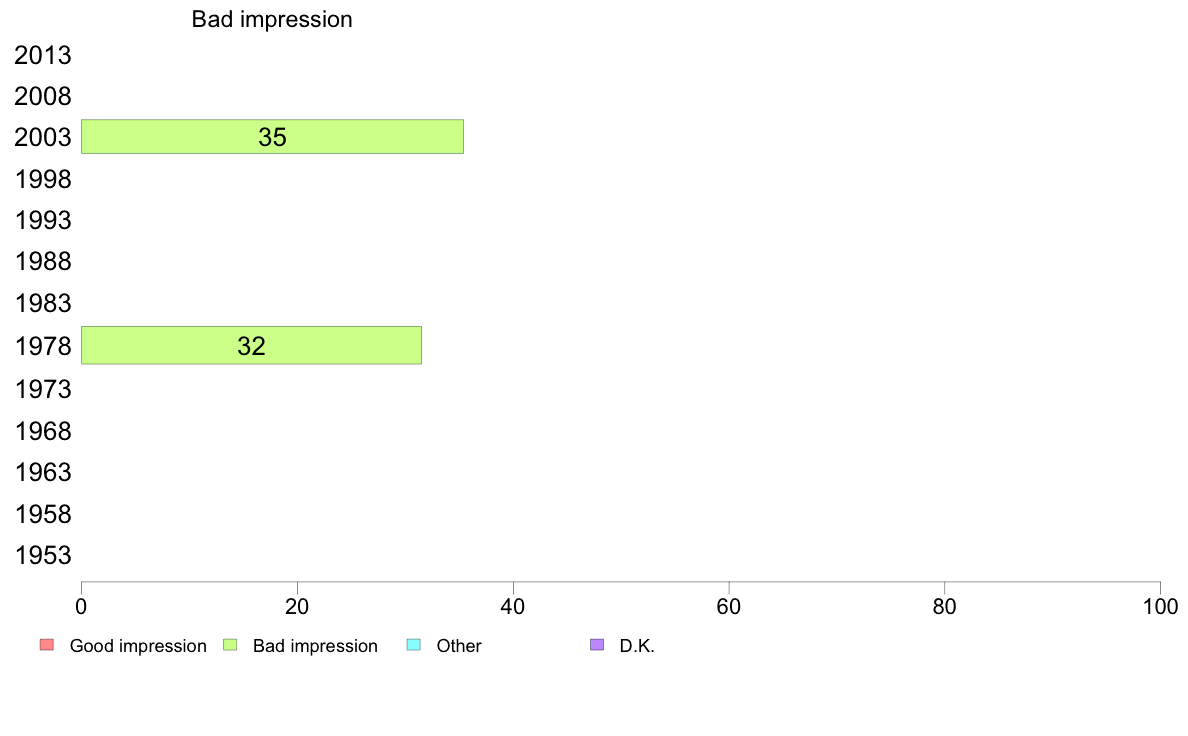Click the 1998 year axis label
Screen dimensions: 1188x736
coord(43,180)
